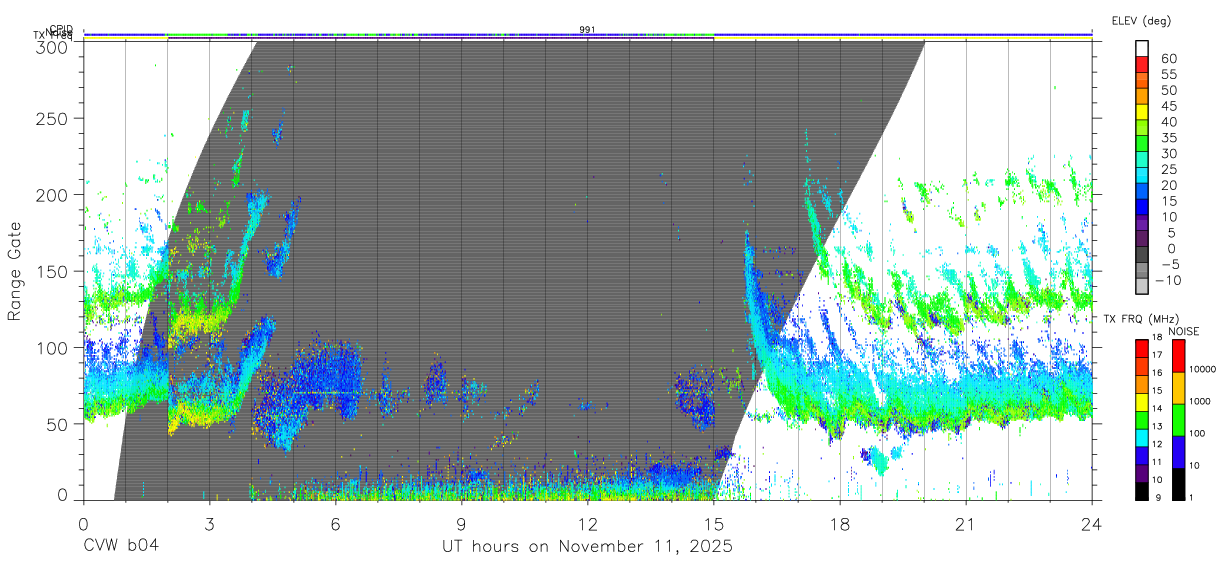The image size is (1228, 567).
Task: Click the 200 tick on the Range Gate axis
Action: click(x=51, y=195)
